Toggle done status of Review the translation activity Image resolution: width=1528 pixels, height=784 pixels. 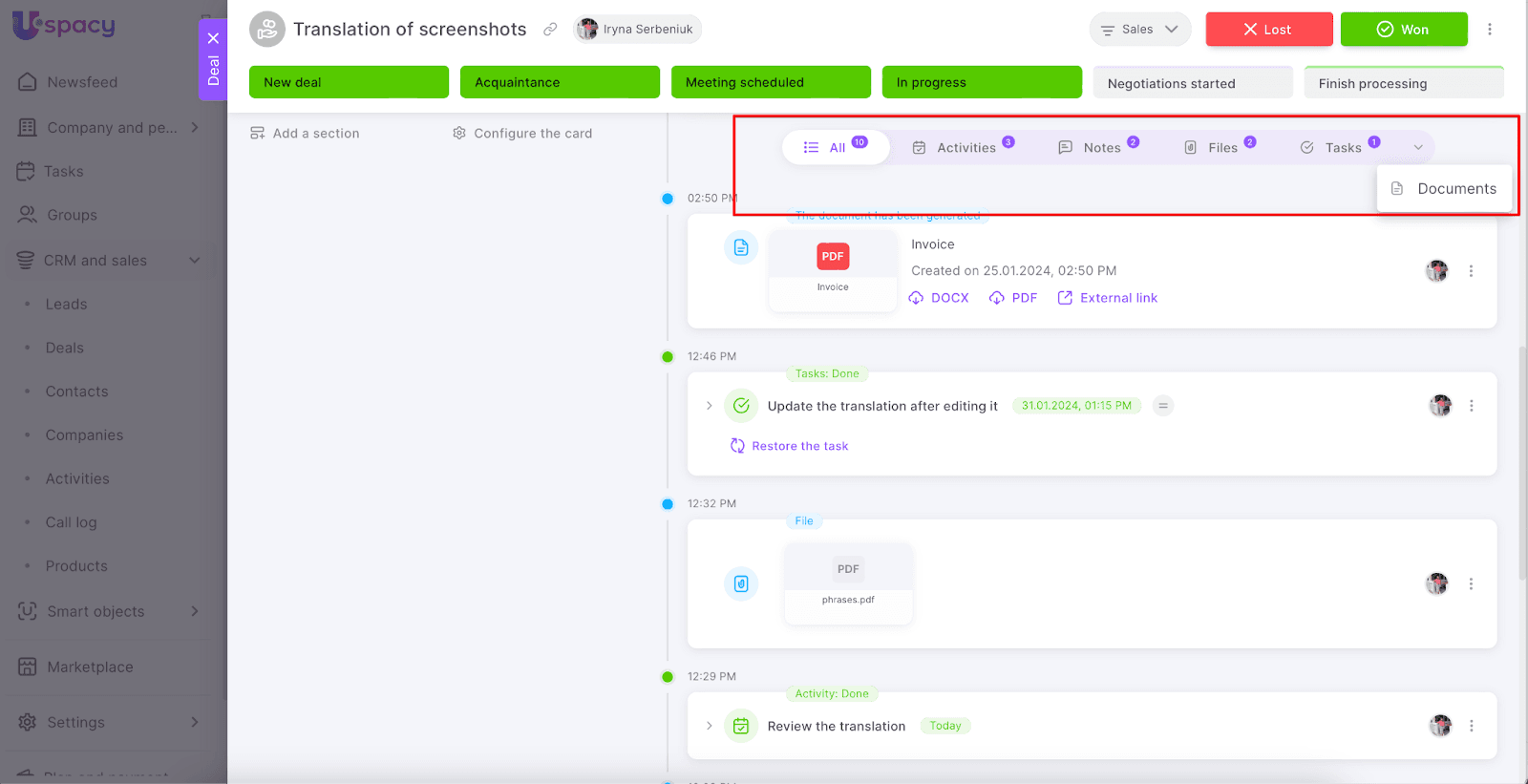[x=741, y=727]
